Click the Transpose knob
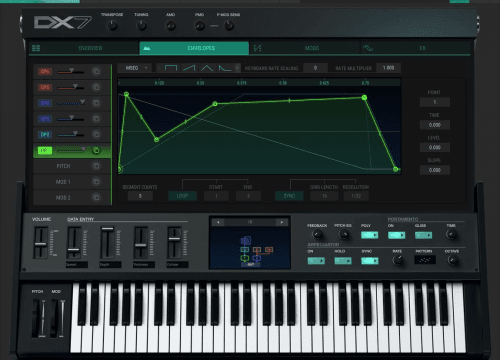The image size is (500, 360). (x=112, y=26)
